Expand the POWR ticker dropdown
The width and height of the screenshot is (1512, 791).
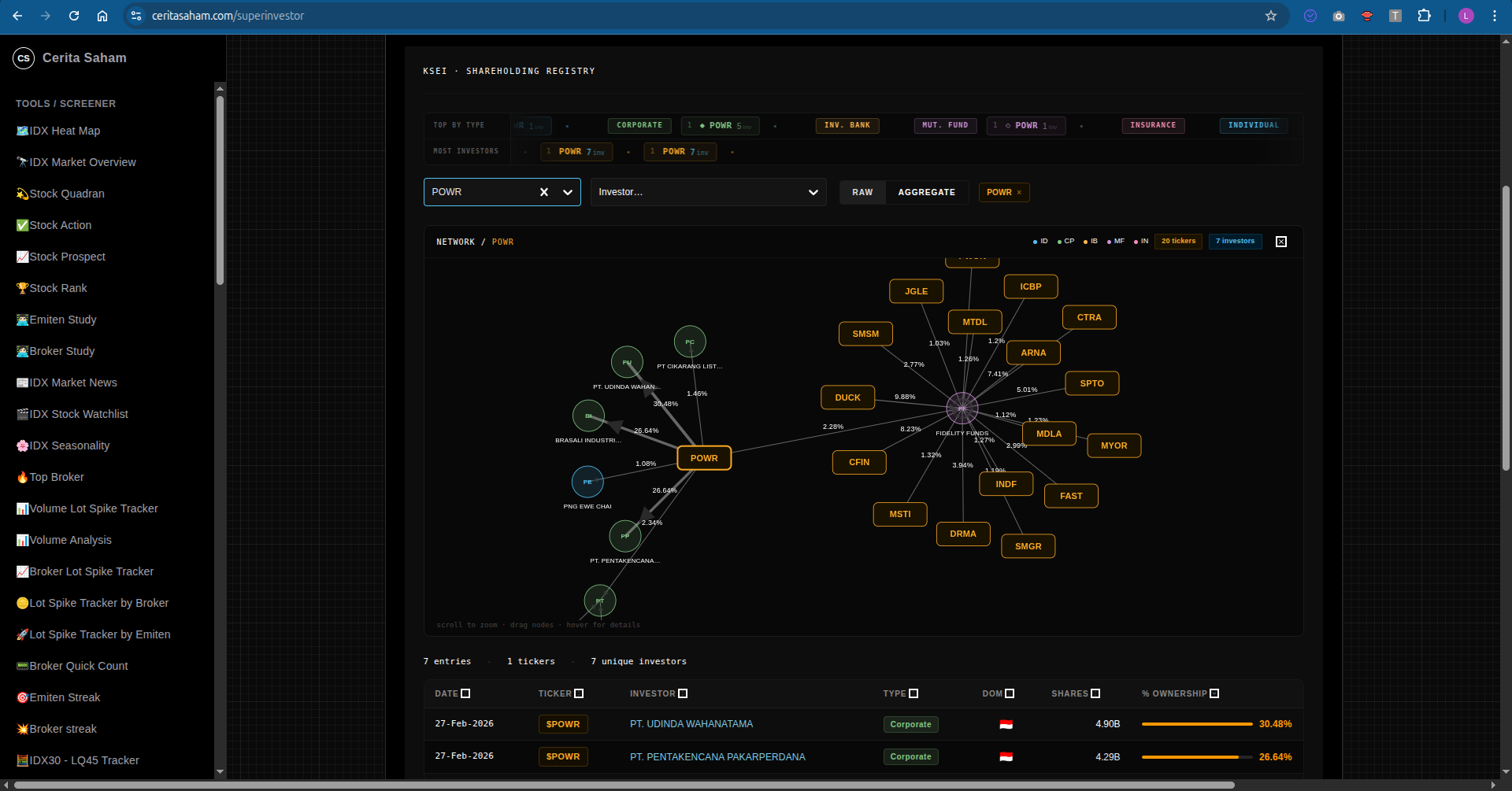(x=567, y=192)
